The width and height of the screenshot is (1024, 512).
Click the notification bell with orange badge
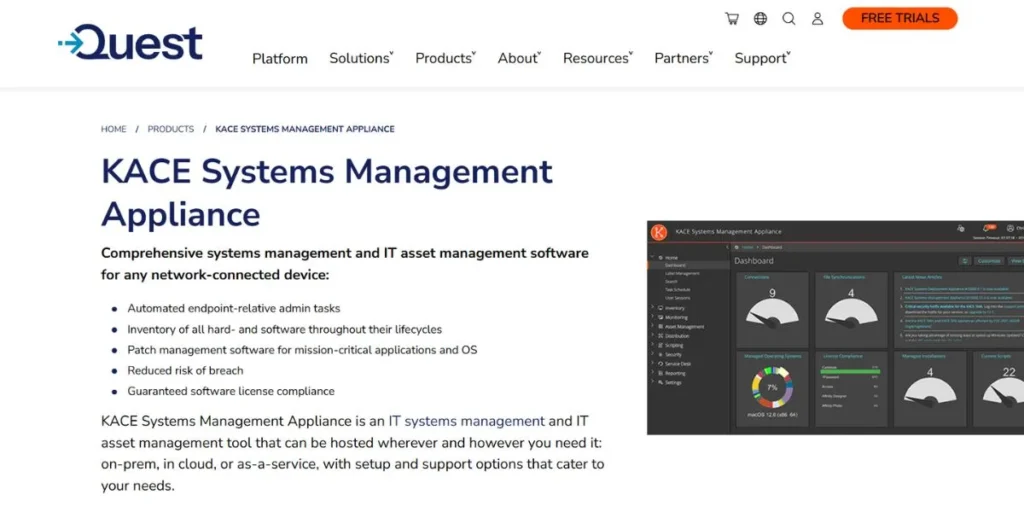coord(989,228)
